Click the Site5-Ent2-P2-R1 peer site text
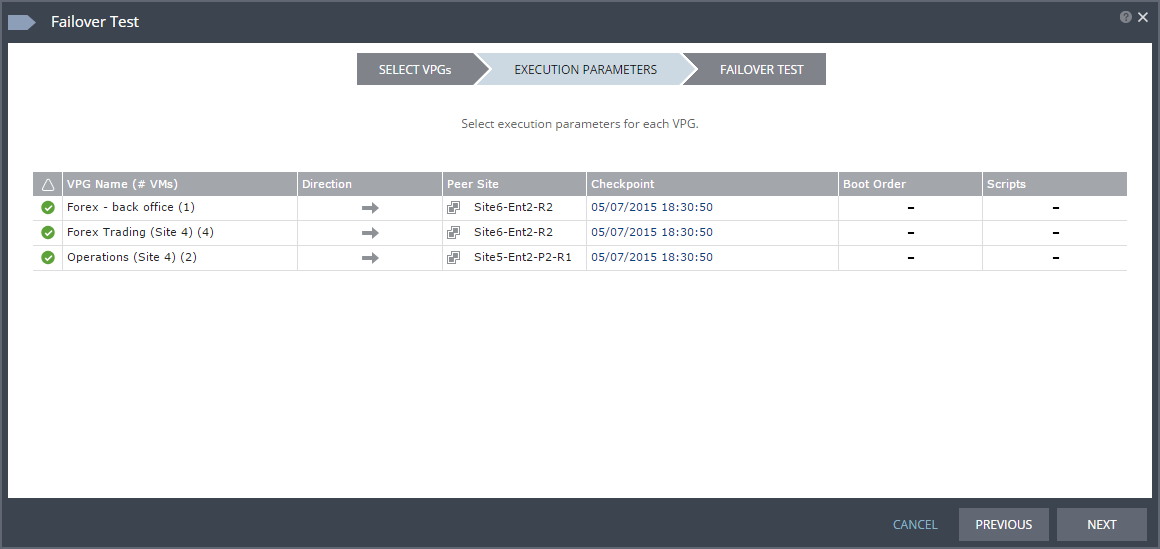1160x549 pixels. (x=523, y=257)
